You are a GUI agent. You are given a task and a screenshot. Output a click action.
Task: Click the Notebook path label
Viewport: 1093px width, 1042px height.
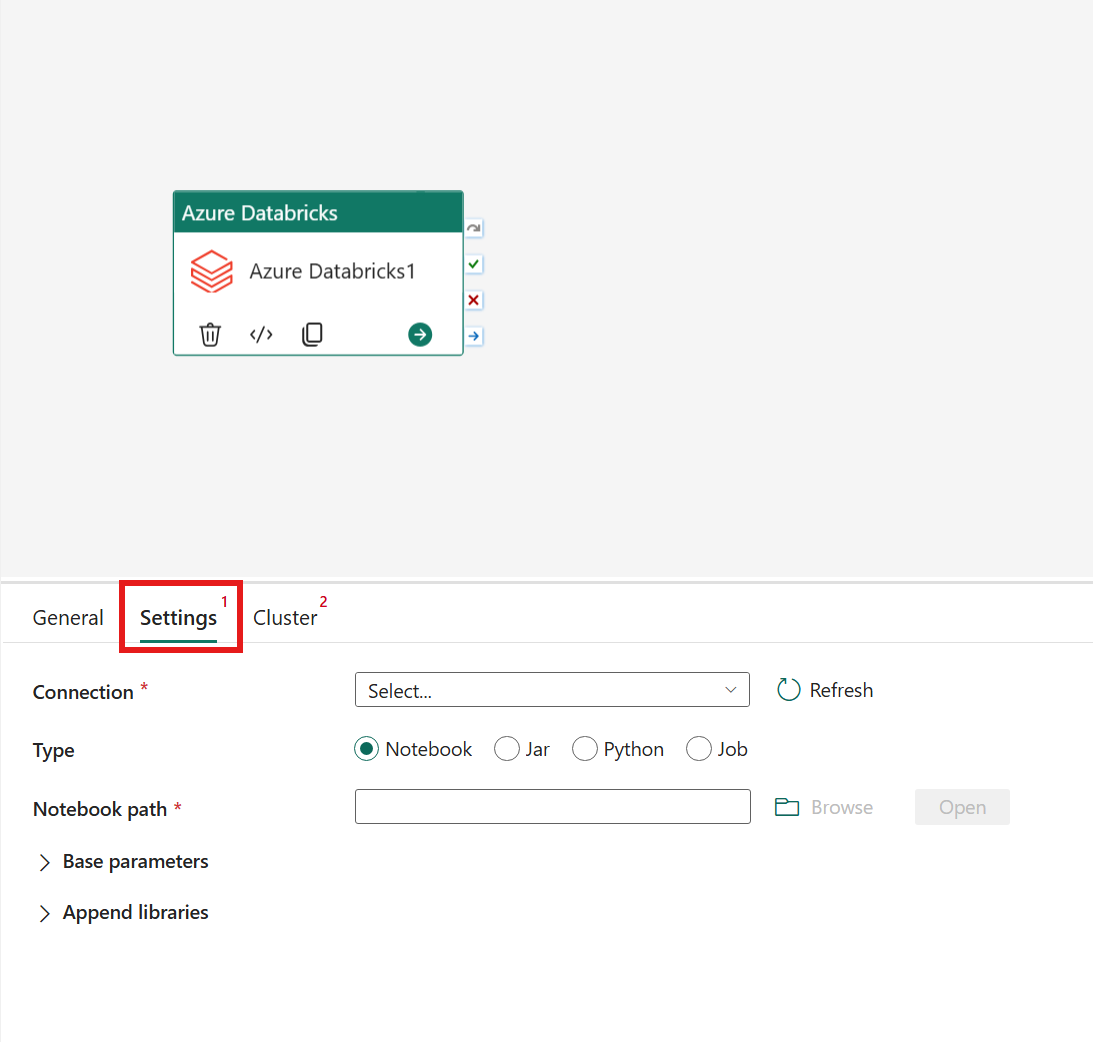click(x=100, y=809)
